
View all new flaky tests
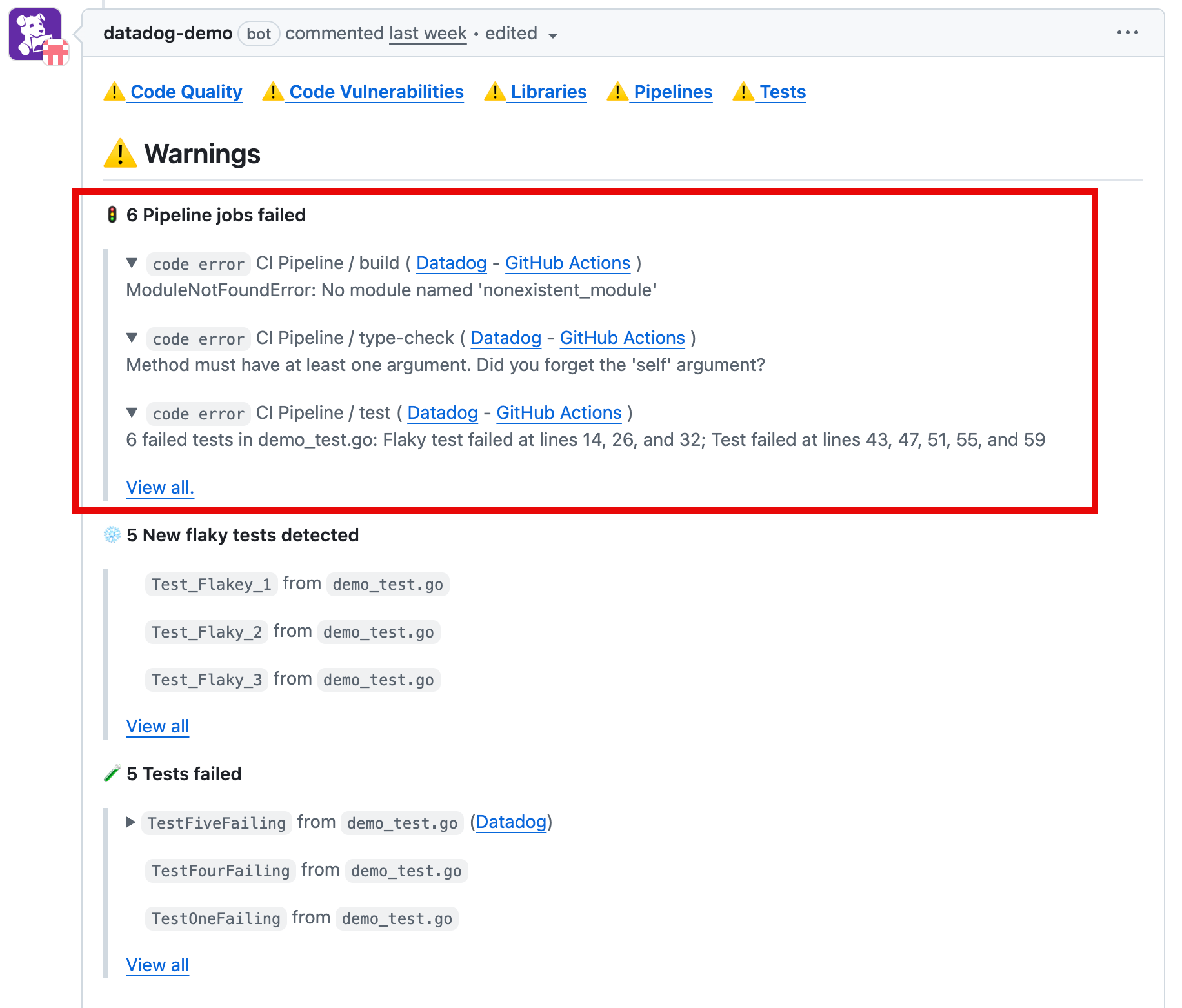157,726
